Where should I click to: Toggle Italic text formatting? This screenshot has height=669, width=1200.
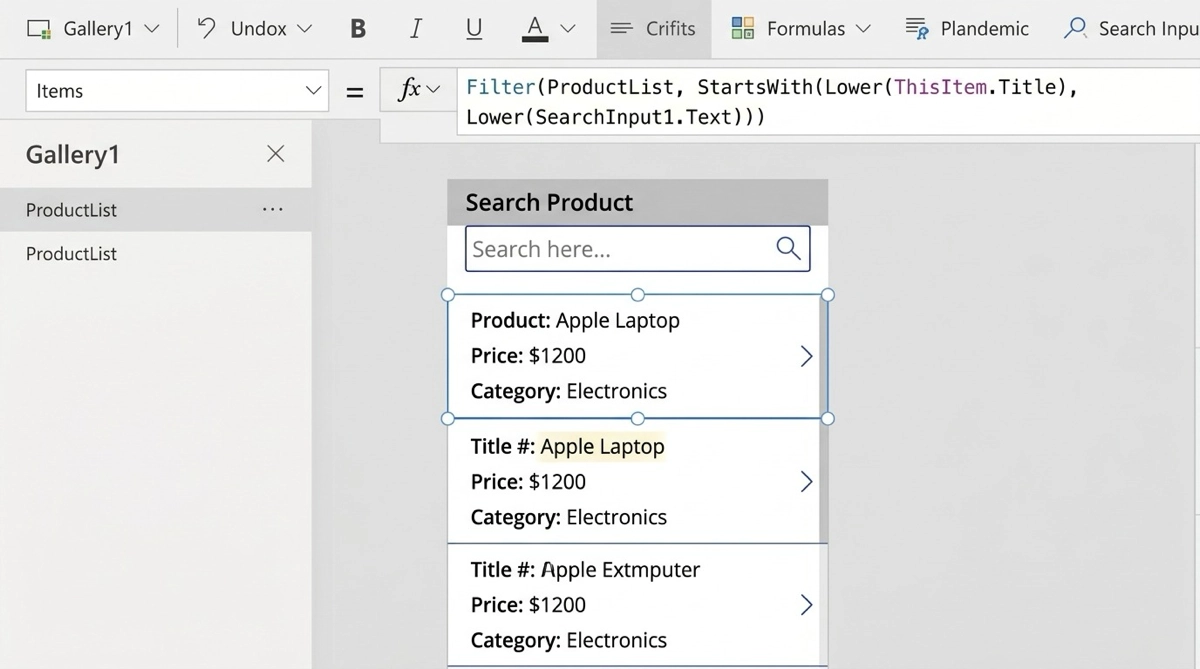point(415,29)
